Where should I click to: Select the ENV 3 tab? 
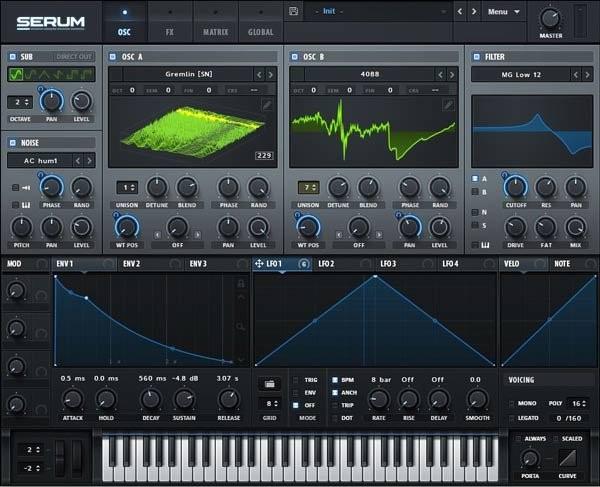point(217,264)
